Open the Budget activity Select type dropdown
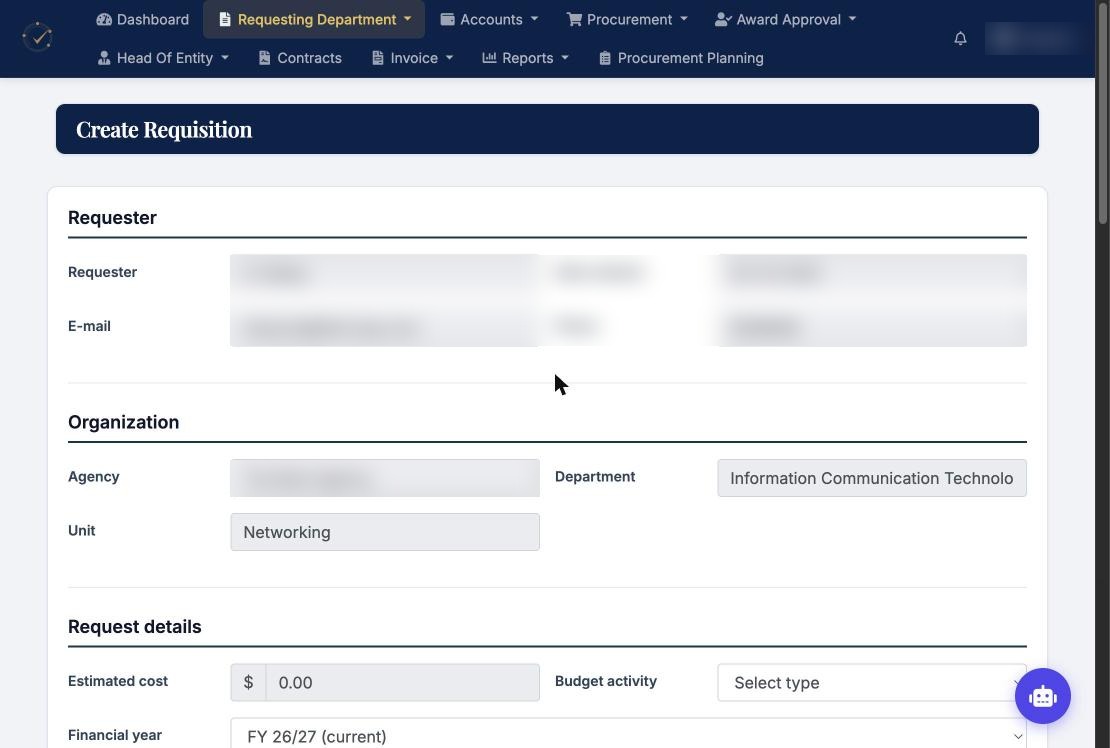 coord(871,682)
